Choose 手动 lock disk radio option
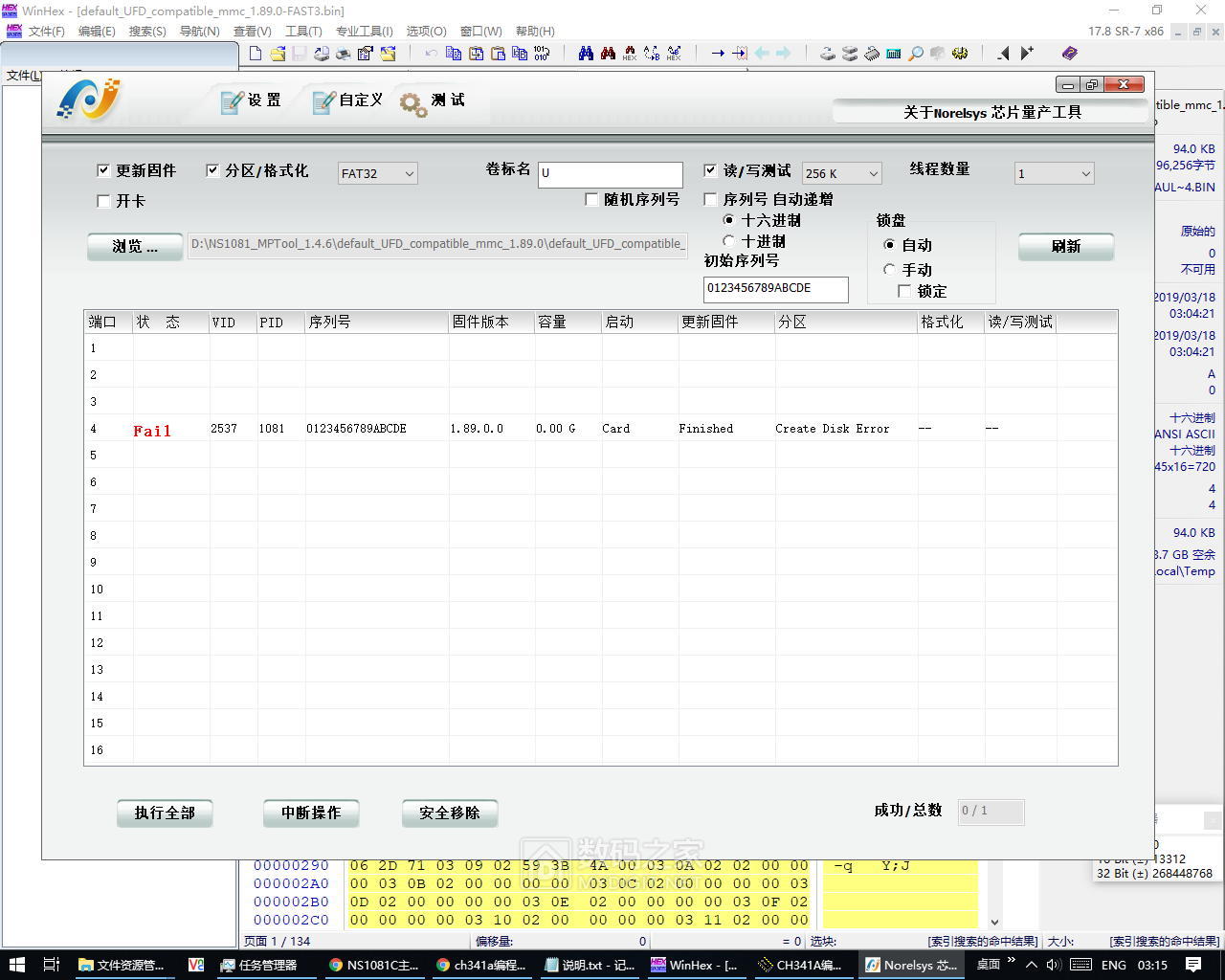The image size is (1225, 980). (889, 270)
